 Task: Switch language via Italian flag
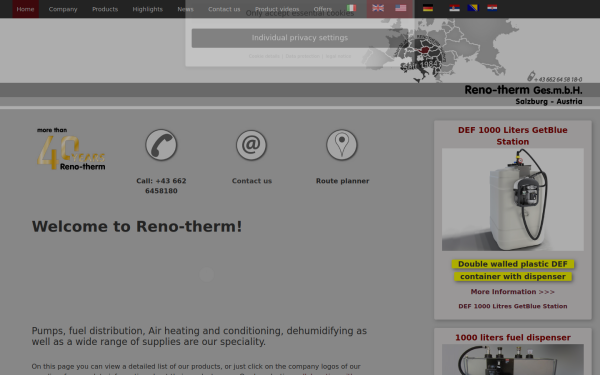[351, 8]
